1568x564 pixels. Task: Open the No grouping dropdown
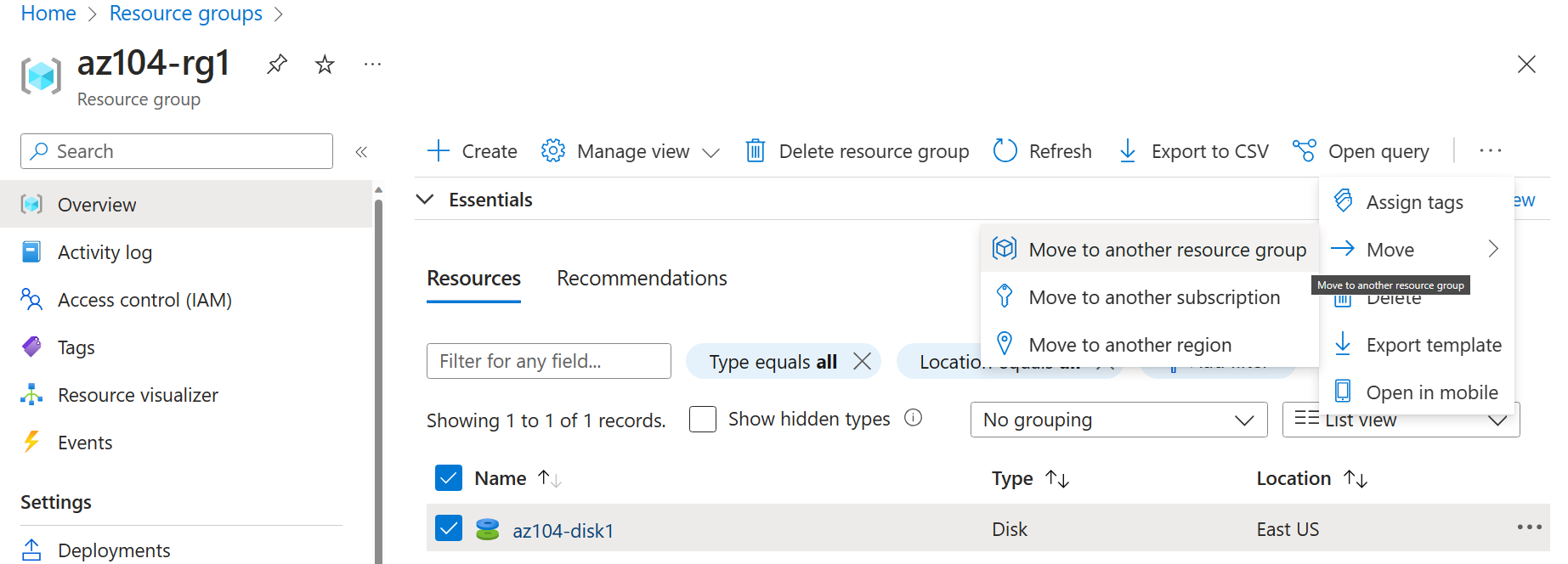tap(1118, 420)
